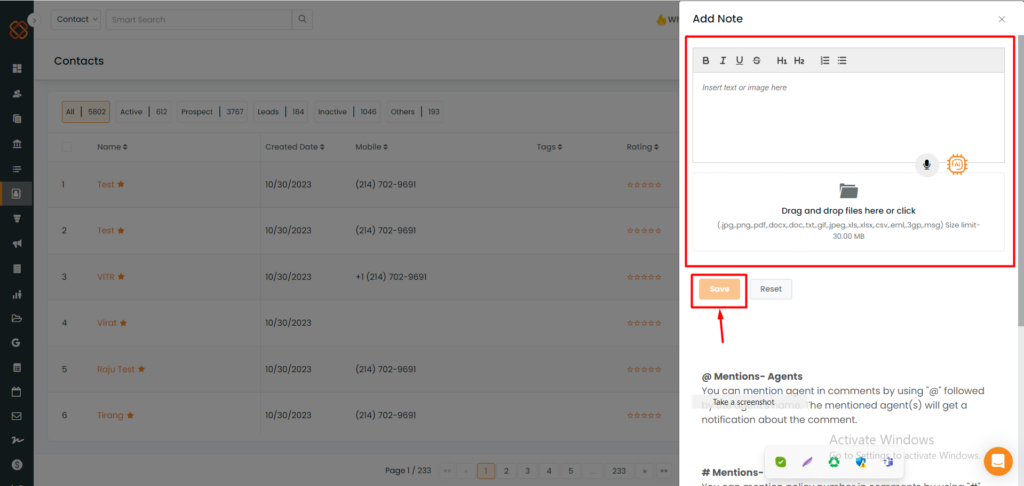The width and height of the screenshot is (1024, 486).
Task: Sort by Rating column
Action: pos(643,147)
